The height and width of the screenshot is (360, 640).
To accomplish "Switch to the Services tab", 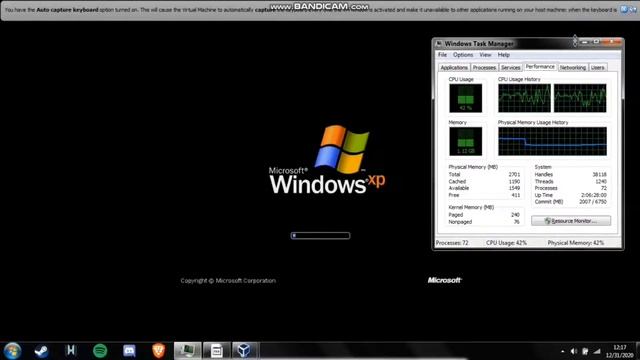I will pos(511,67).
